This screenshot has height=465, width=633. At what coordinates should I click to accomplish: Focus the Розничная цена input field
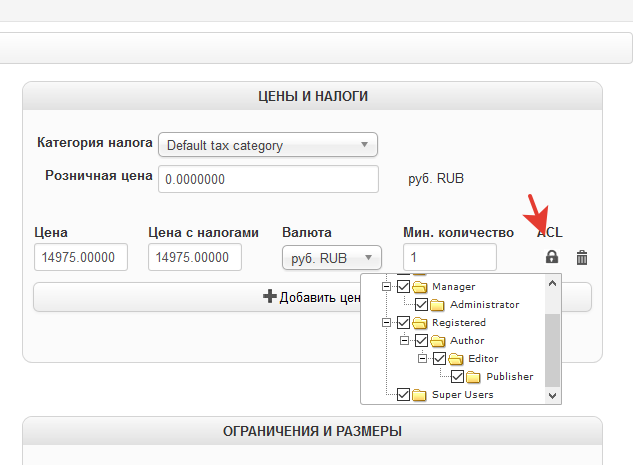point(268,179)
